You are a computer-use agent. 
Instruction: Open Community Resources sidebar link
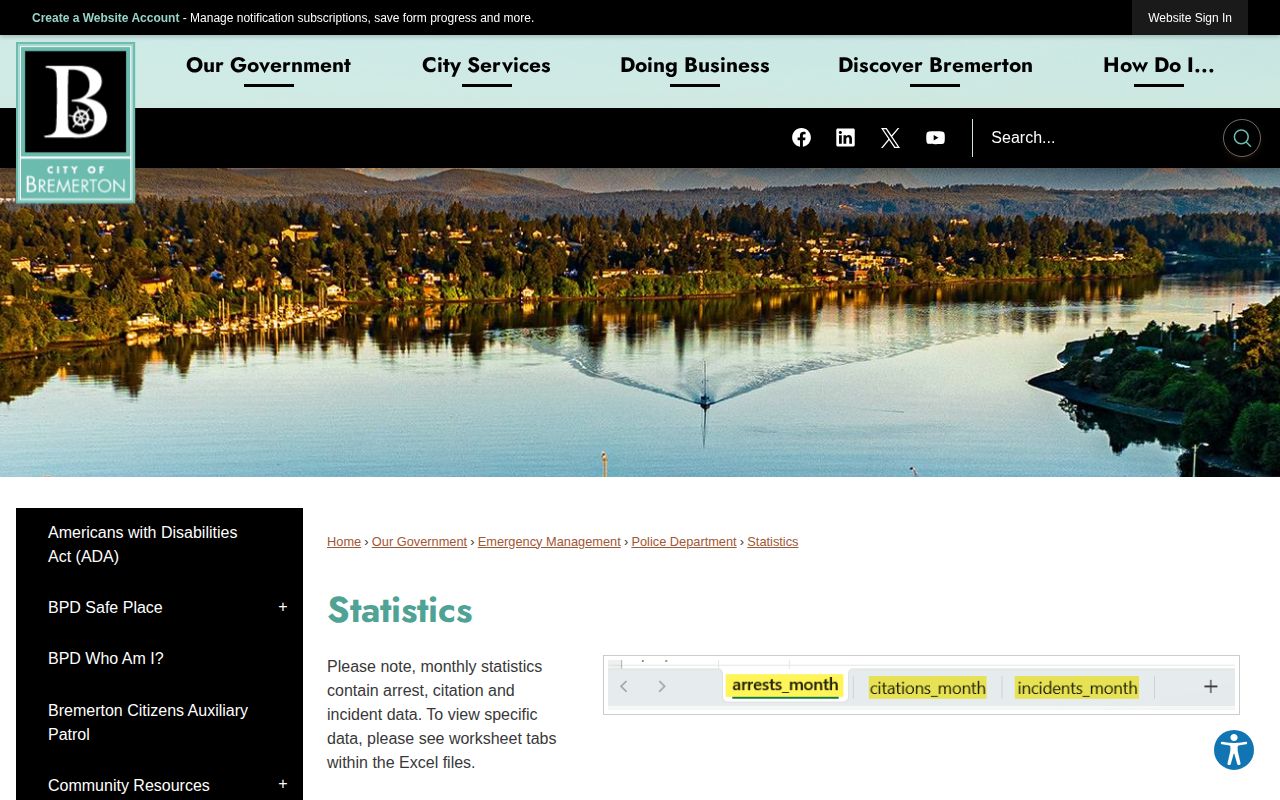129,785
